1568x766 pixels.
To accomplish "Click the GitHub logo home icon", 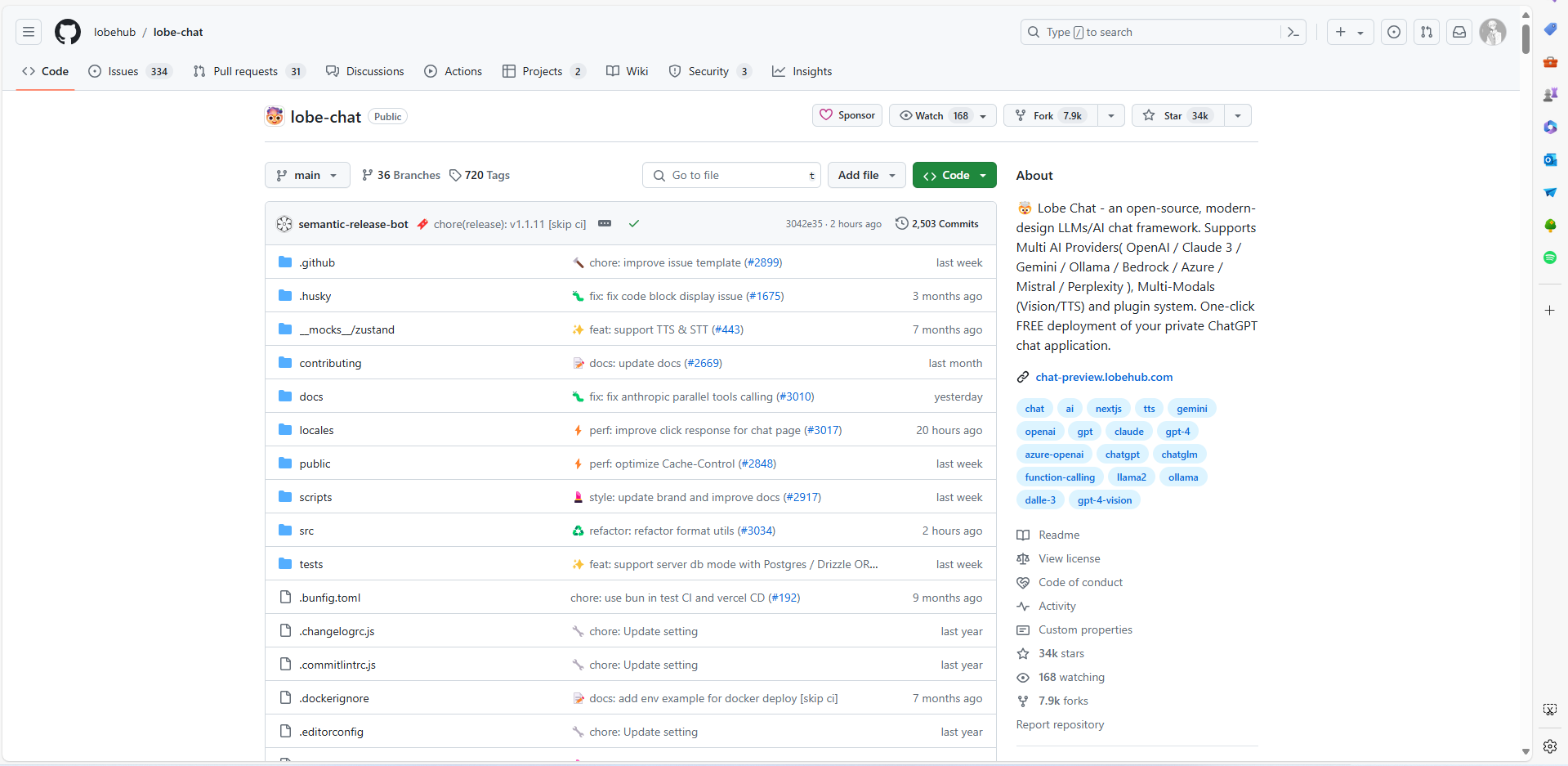I will coord(68,32).
